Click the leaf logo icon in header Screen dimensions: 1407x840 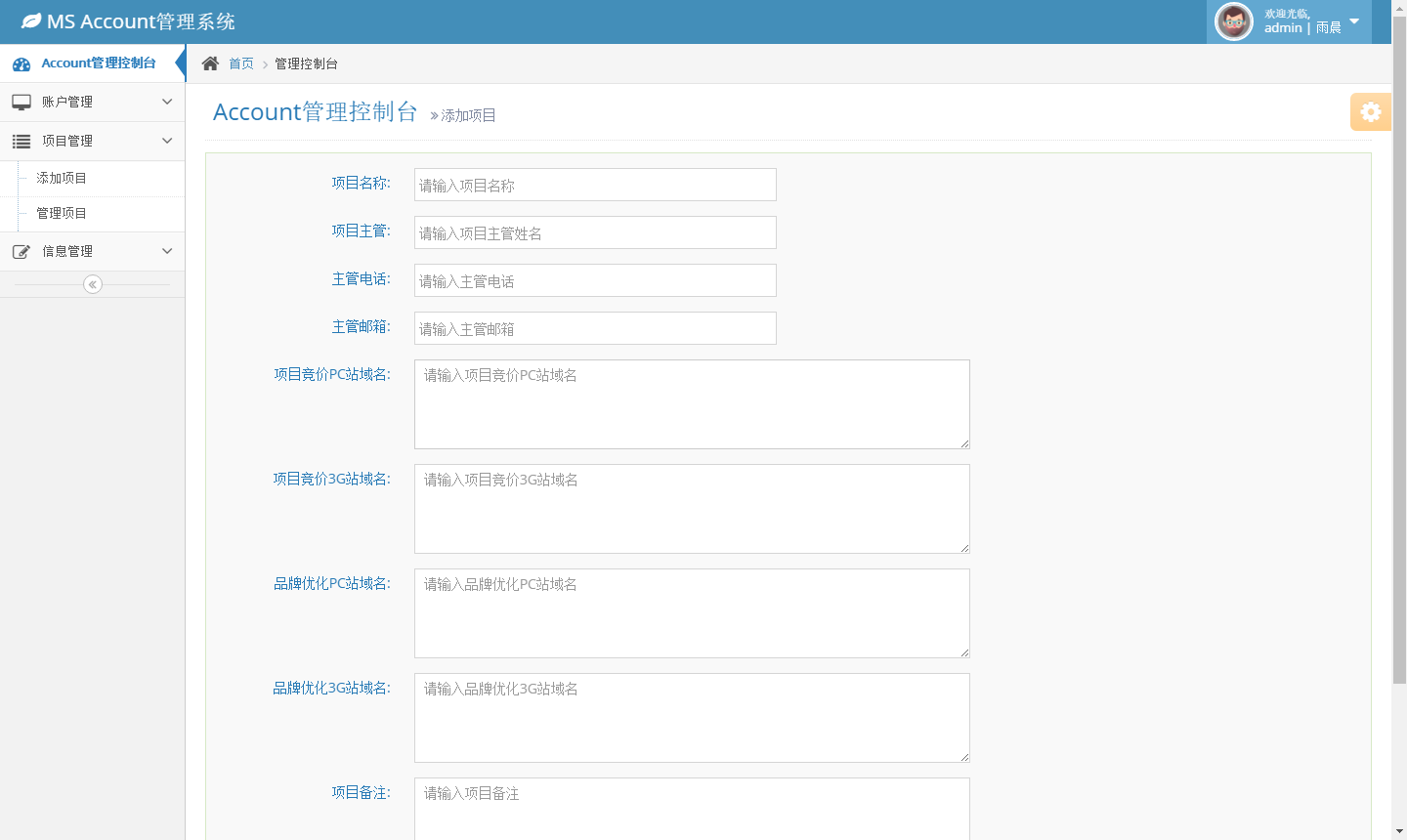point(31,21)
